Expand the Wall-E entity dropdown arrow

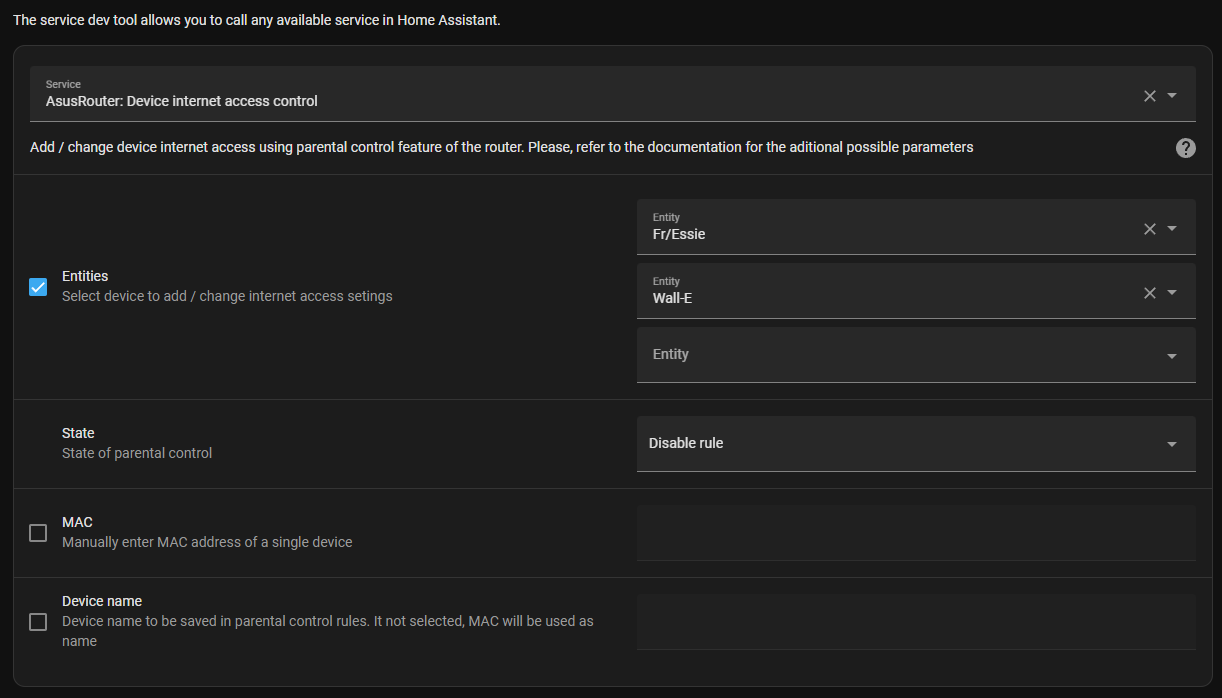click(x=1172, y=292)
